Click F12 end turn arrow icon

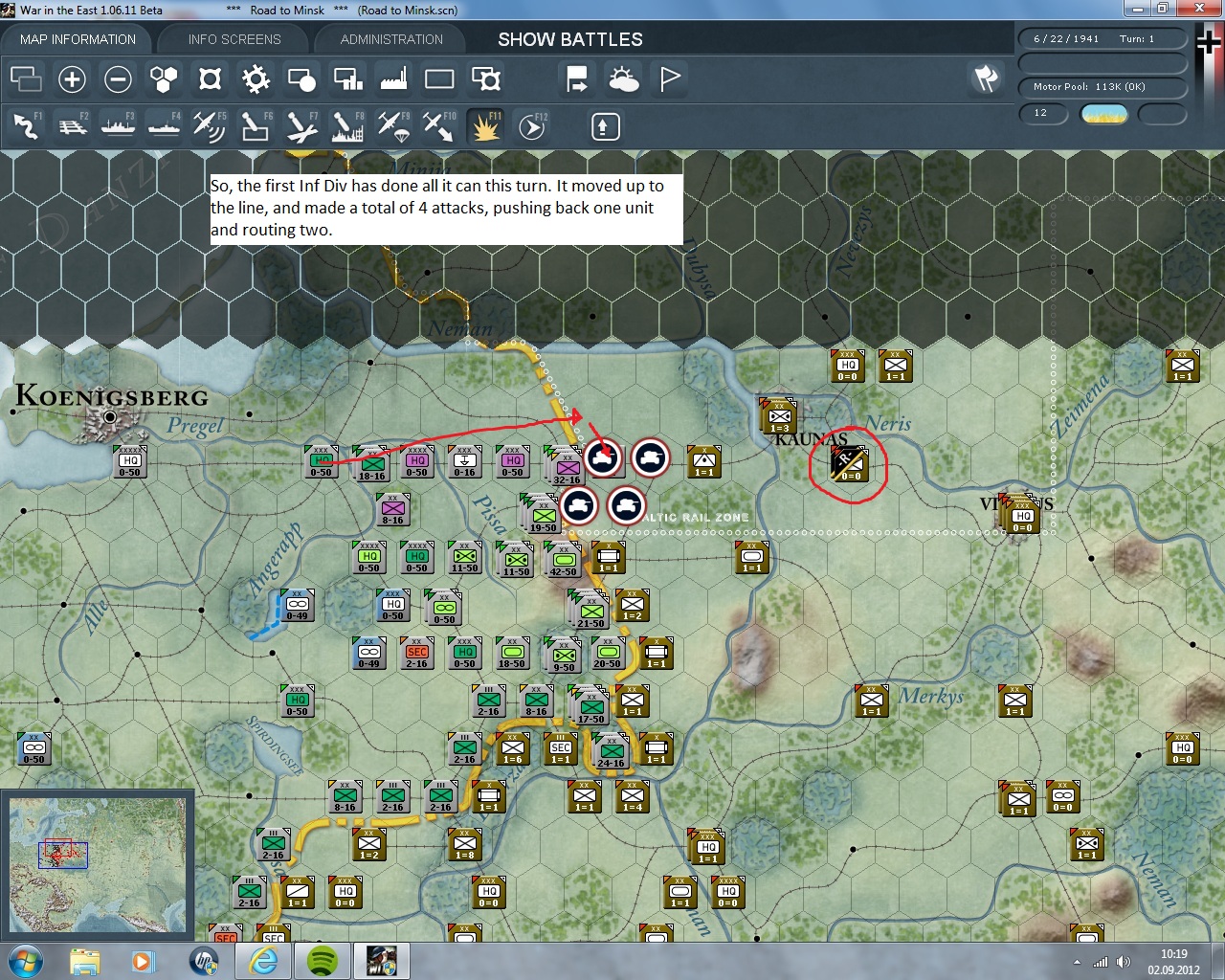pyautogui.click(x=532, y=126)
